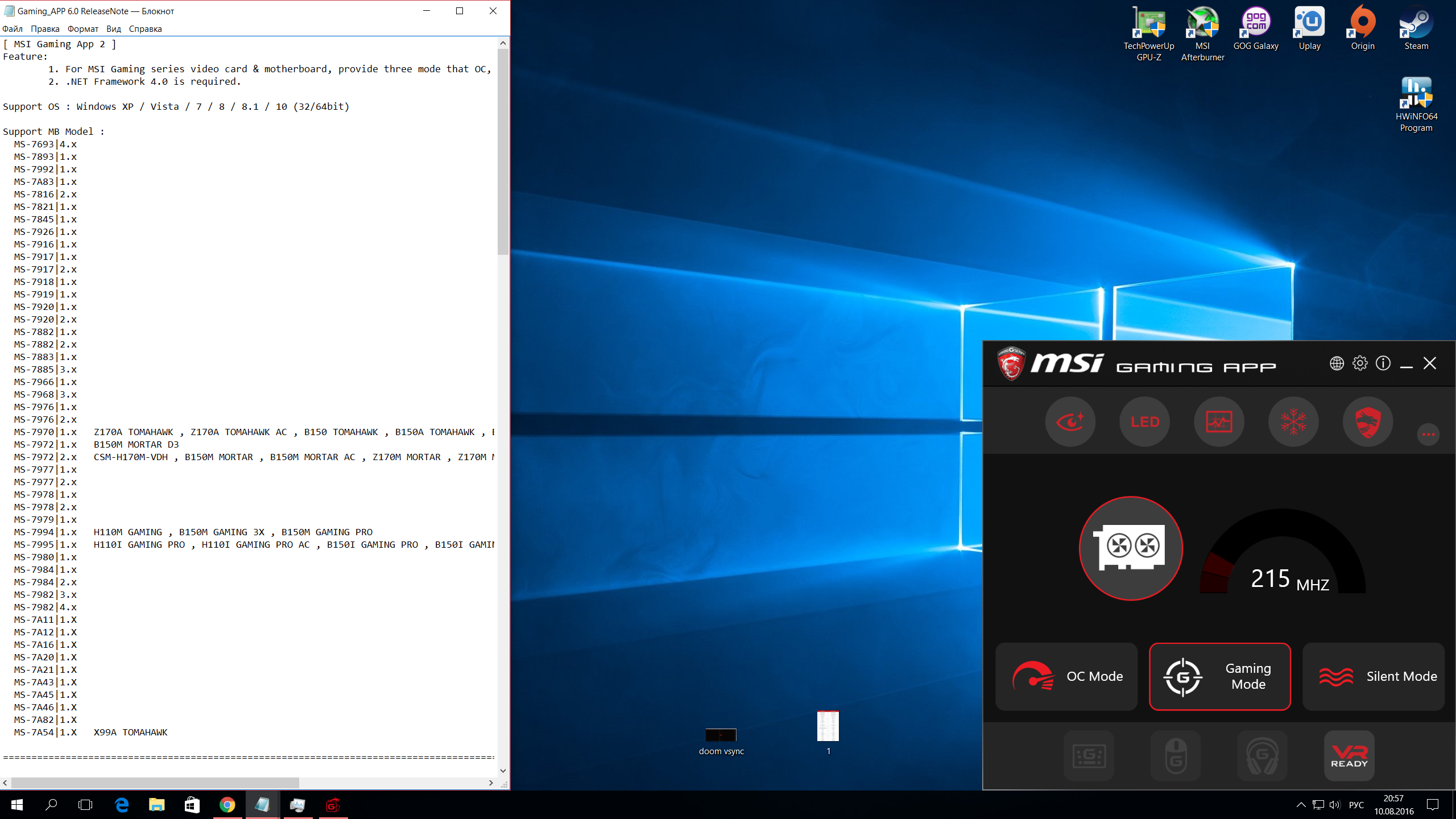
Task: Show hidden system tray icons
Action: 1301,805
